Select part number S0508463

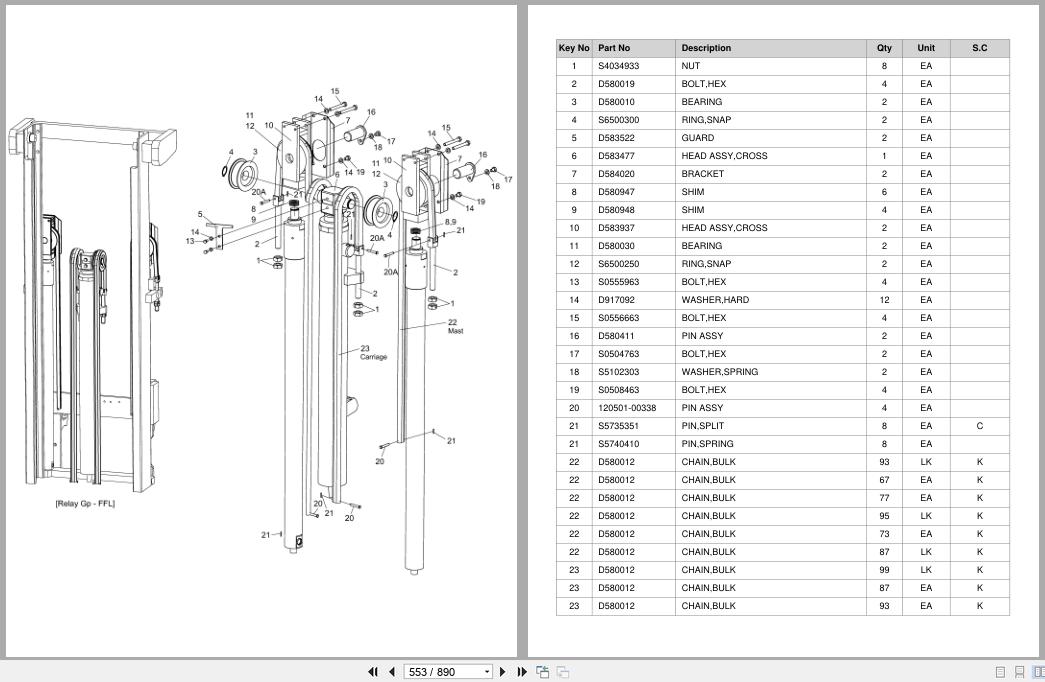click(x=618, y=390)
